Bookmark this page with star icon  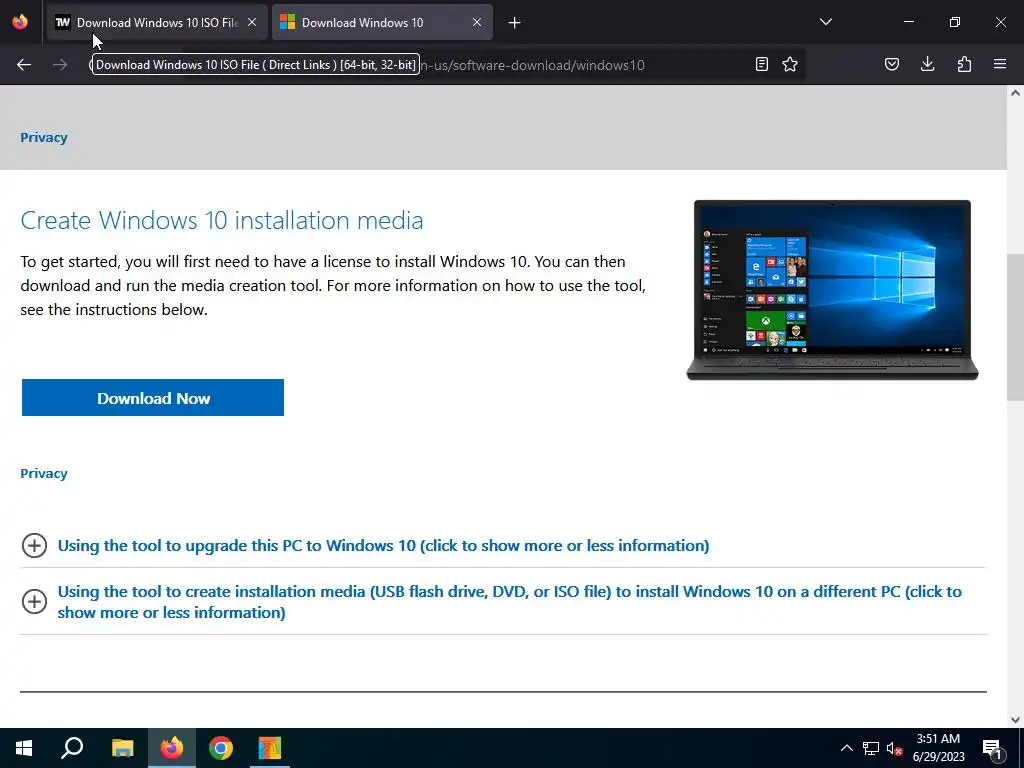click(790, 64)
